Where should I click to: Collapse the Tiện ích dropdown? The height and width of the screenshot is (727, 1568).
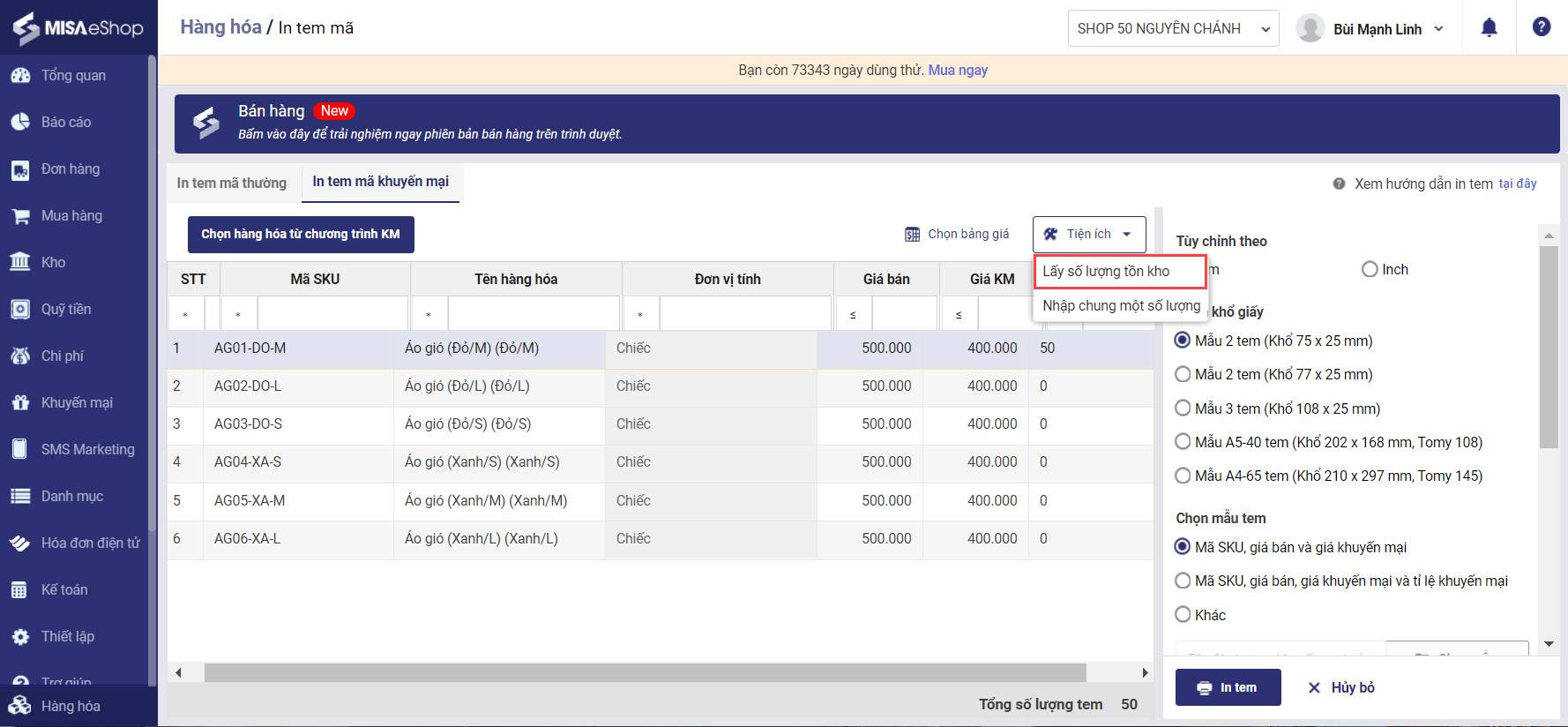tap(1088, 235)
